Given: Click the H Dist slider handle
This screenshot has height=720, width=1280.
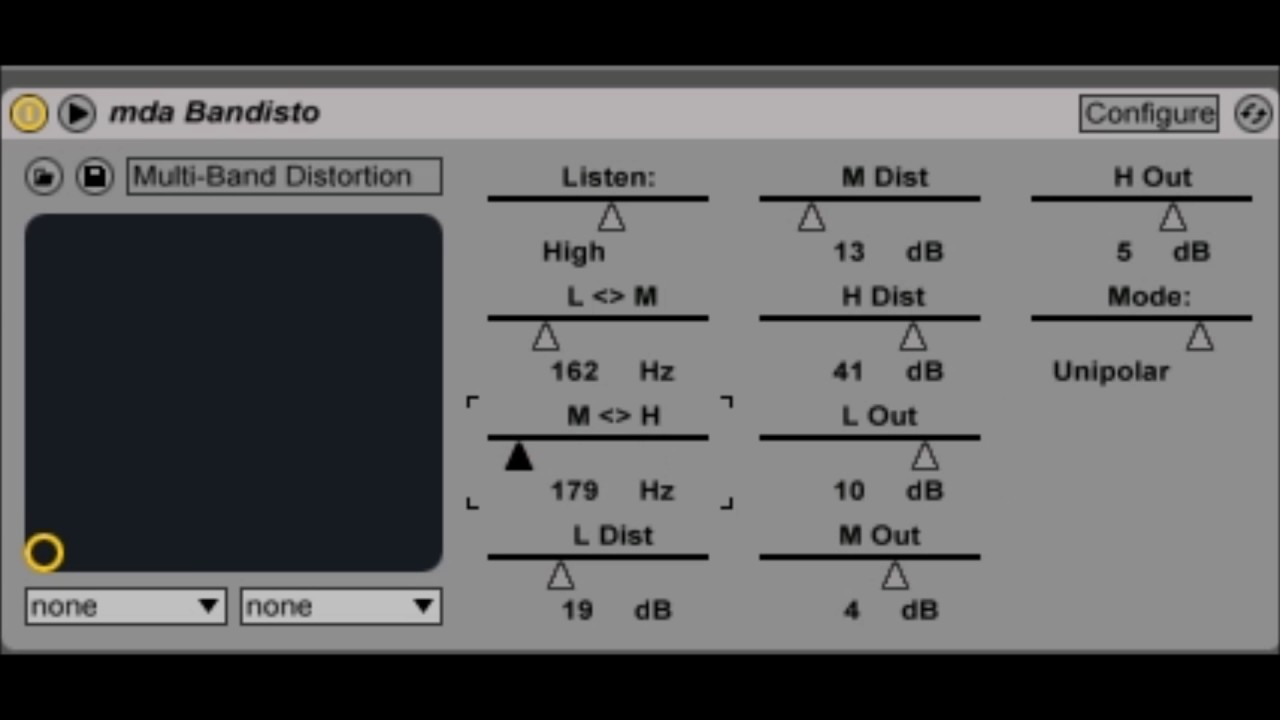Looking at the screenshot, I should 912,336.
